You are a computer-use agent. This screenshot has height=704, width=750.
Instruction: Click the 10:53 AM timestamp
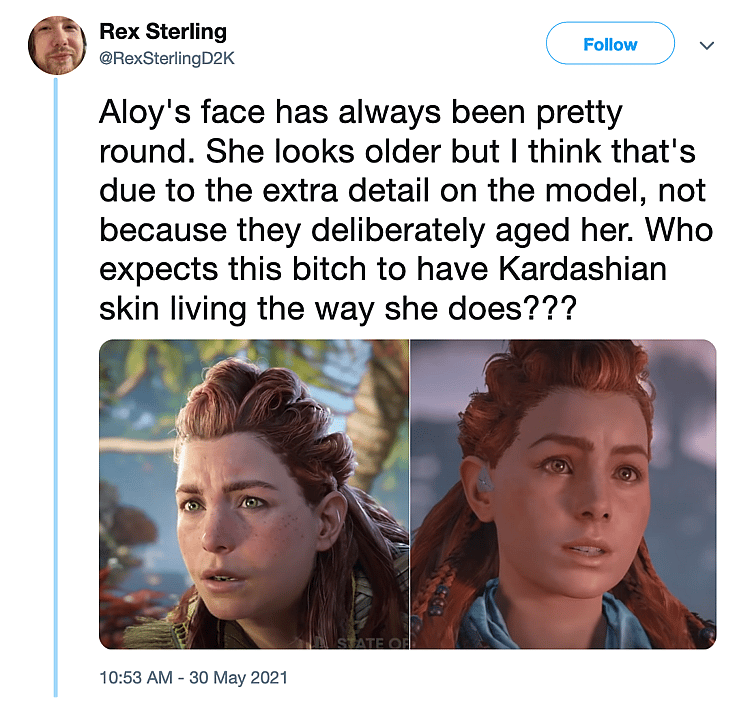coord(136,678)
